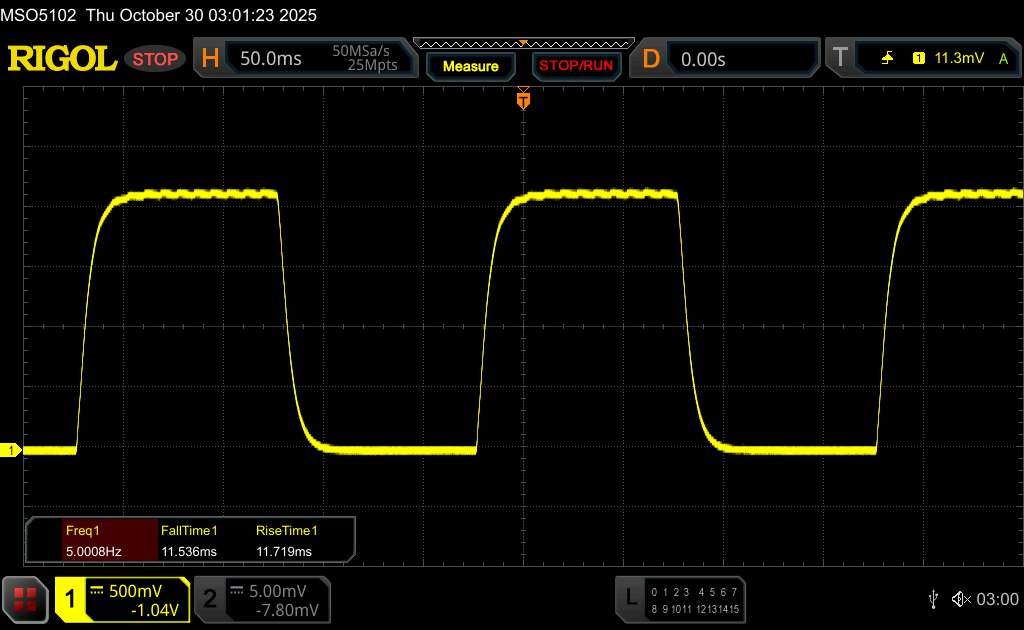Toggle the muted beeper speaker icon
Viewport: 1024px width, 630px height.
click(x=960, y=598)
